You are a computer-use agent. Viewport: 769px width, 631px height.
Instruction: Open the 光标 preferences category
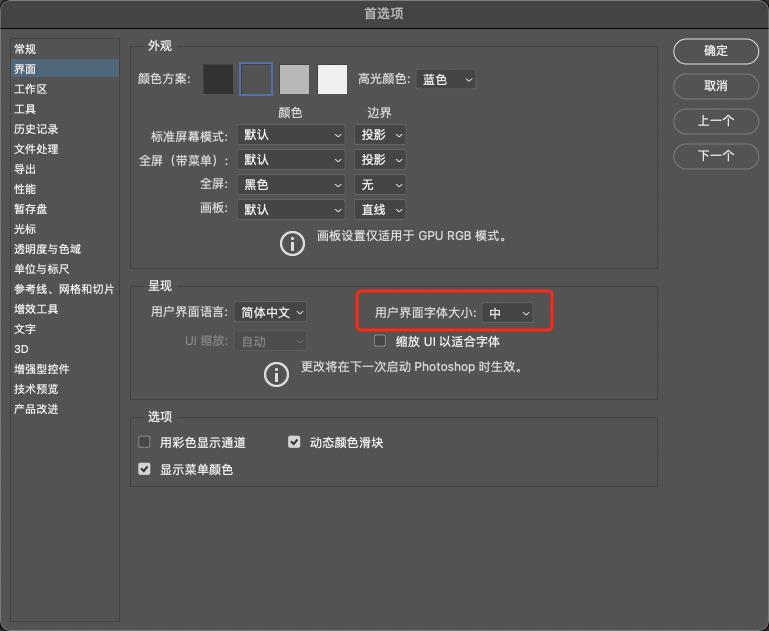click(x=65, y=229)
